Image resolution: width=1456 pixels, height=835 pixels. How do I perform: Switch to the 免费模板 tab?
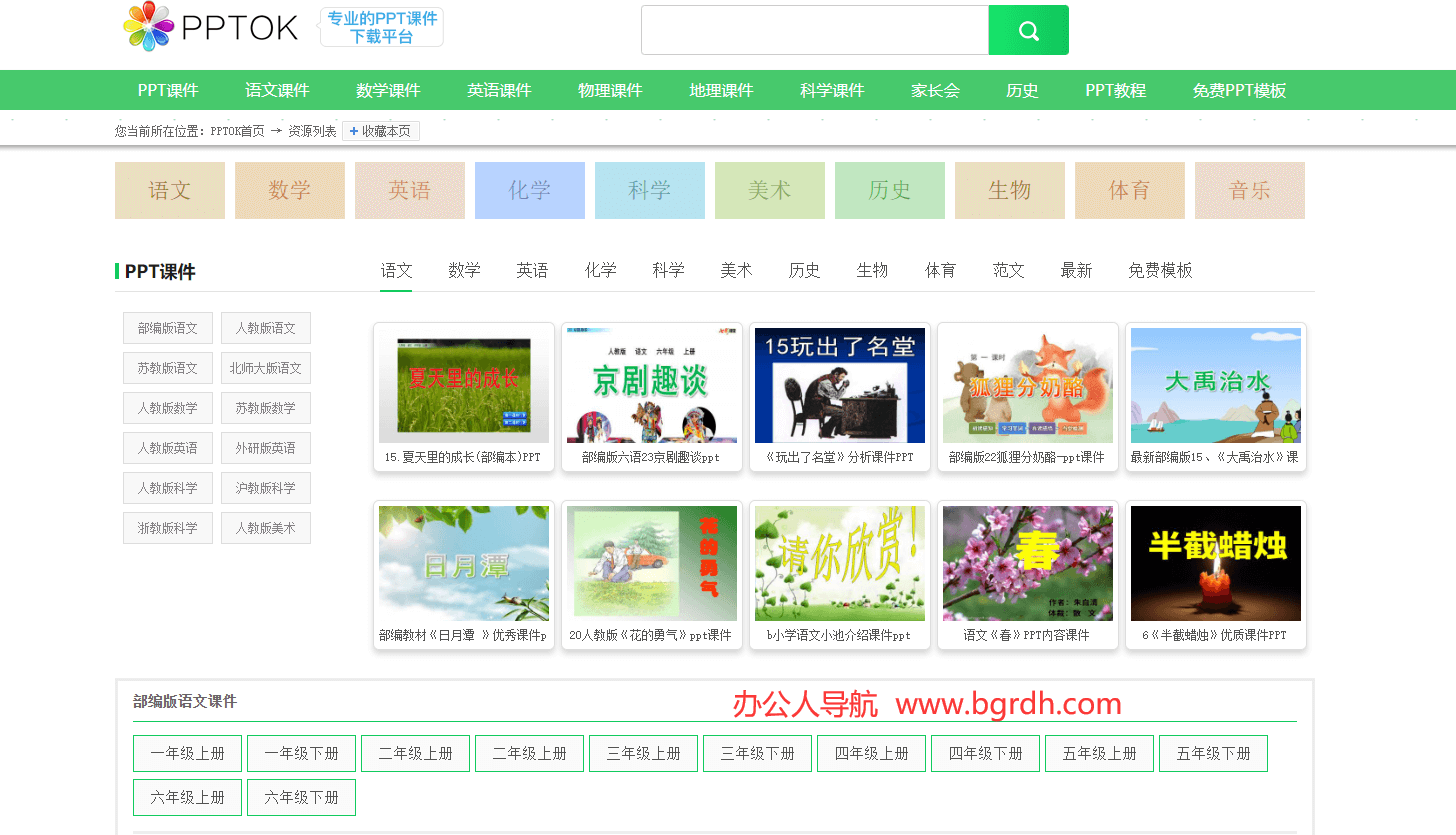pyautogui.click(x=1160, y=270)
